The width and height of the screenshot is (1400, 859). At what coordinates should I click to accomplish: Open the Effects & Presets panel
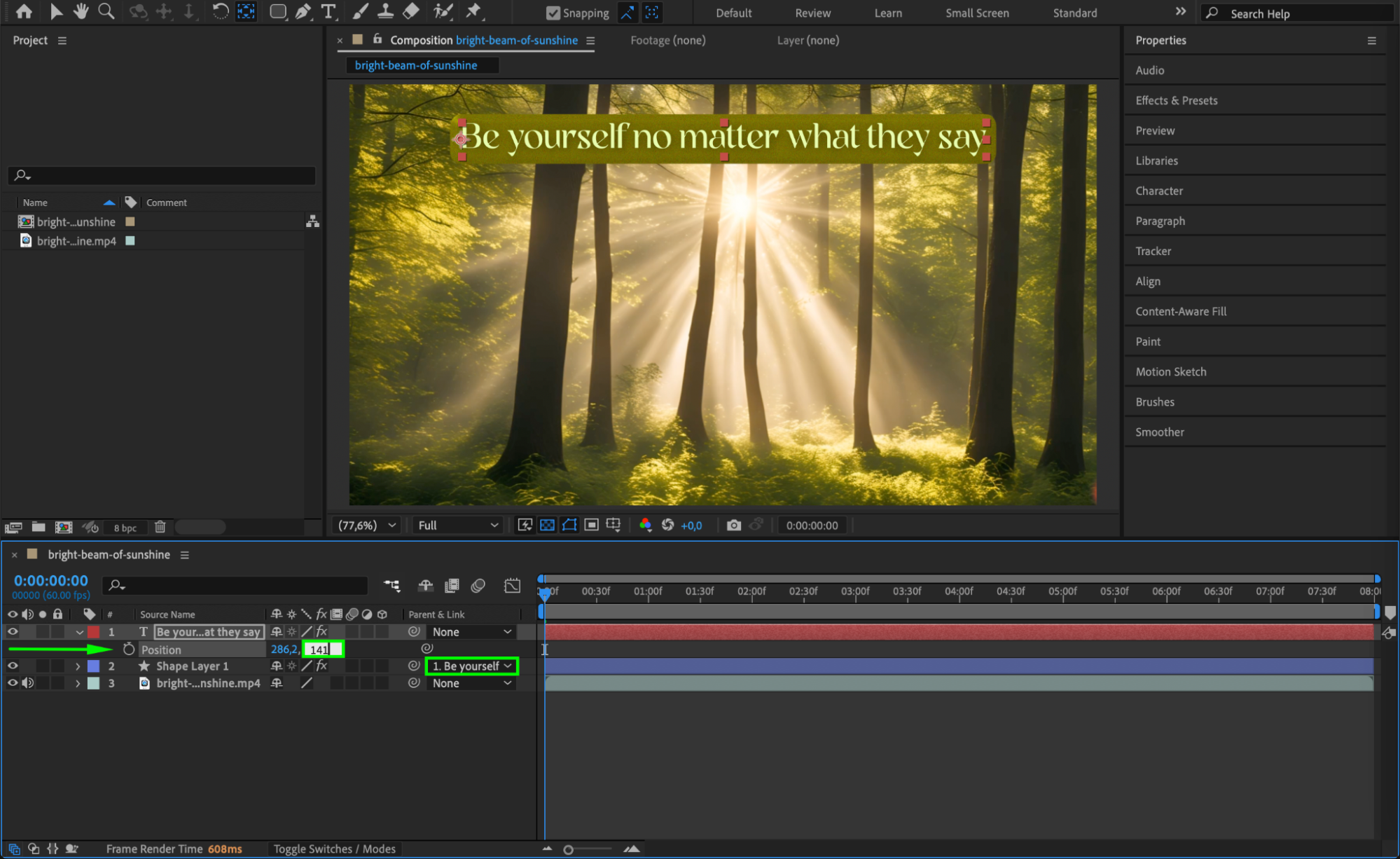1177,100
